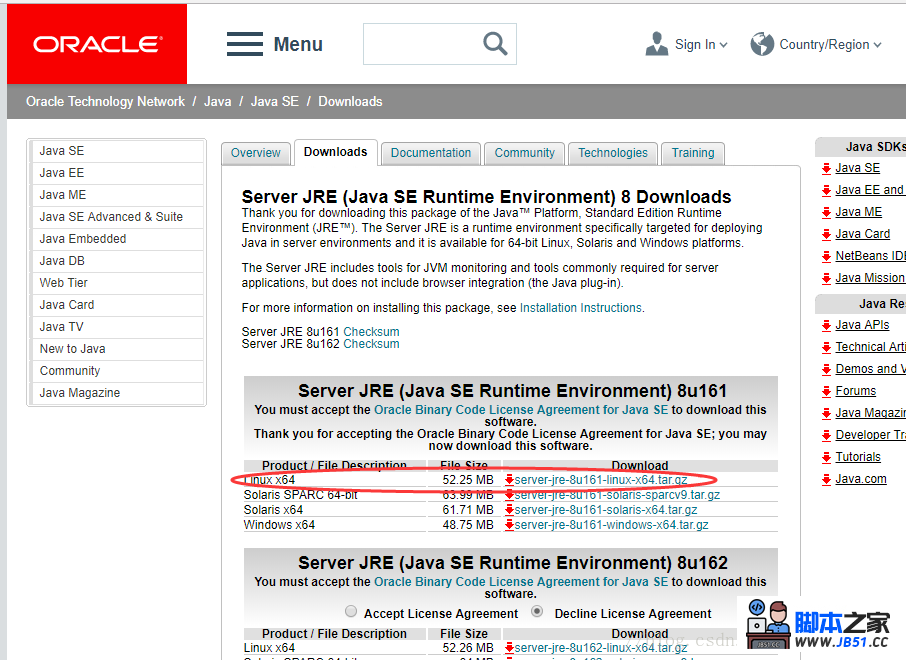Open the Training tab
The image size is (906, 660).
693,153
